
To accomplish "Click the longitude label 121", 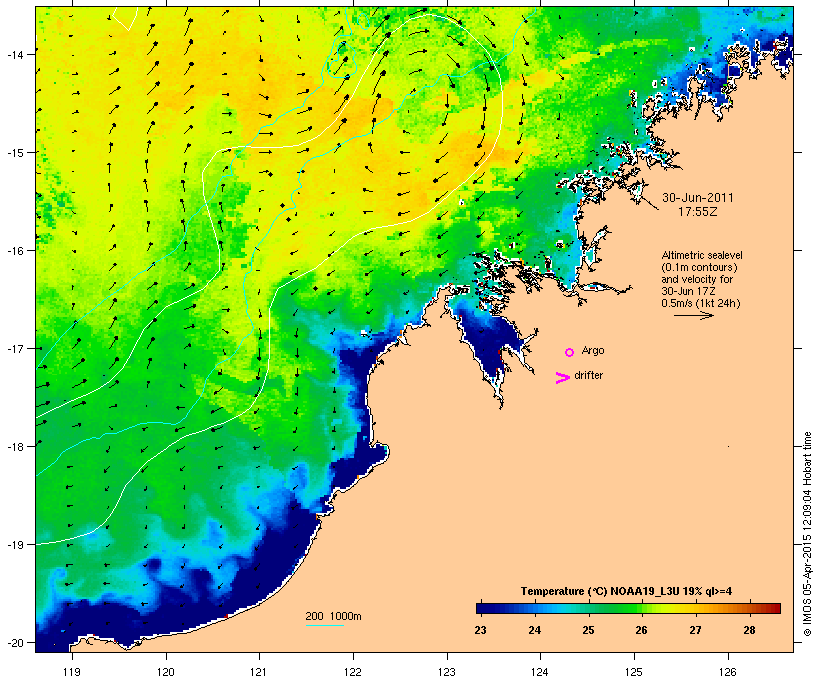I will 259,672.
